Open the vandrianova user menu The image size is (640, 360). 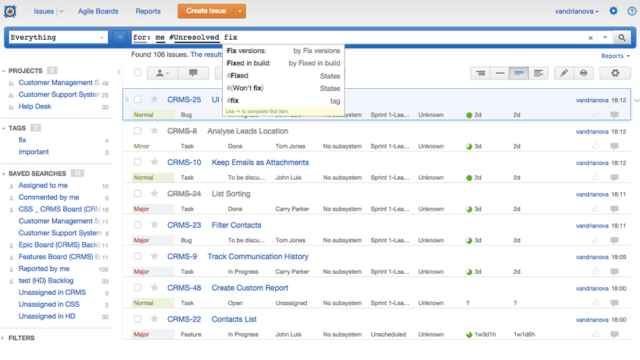pos(576,11)
